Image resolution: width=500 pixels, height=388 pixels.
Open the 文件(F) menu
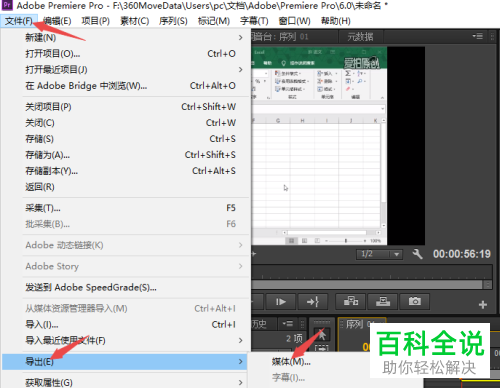pos(19,21)
